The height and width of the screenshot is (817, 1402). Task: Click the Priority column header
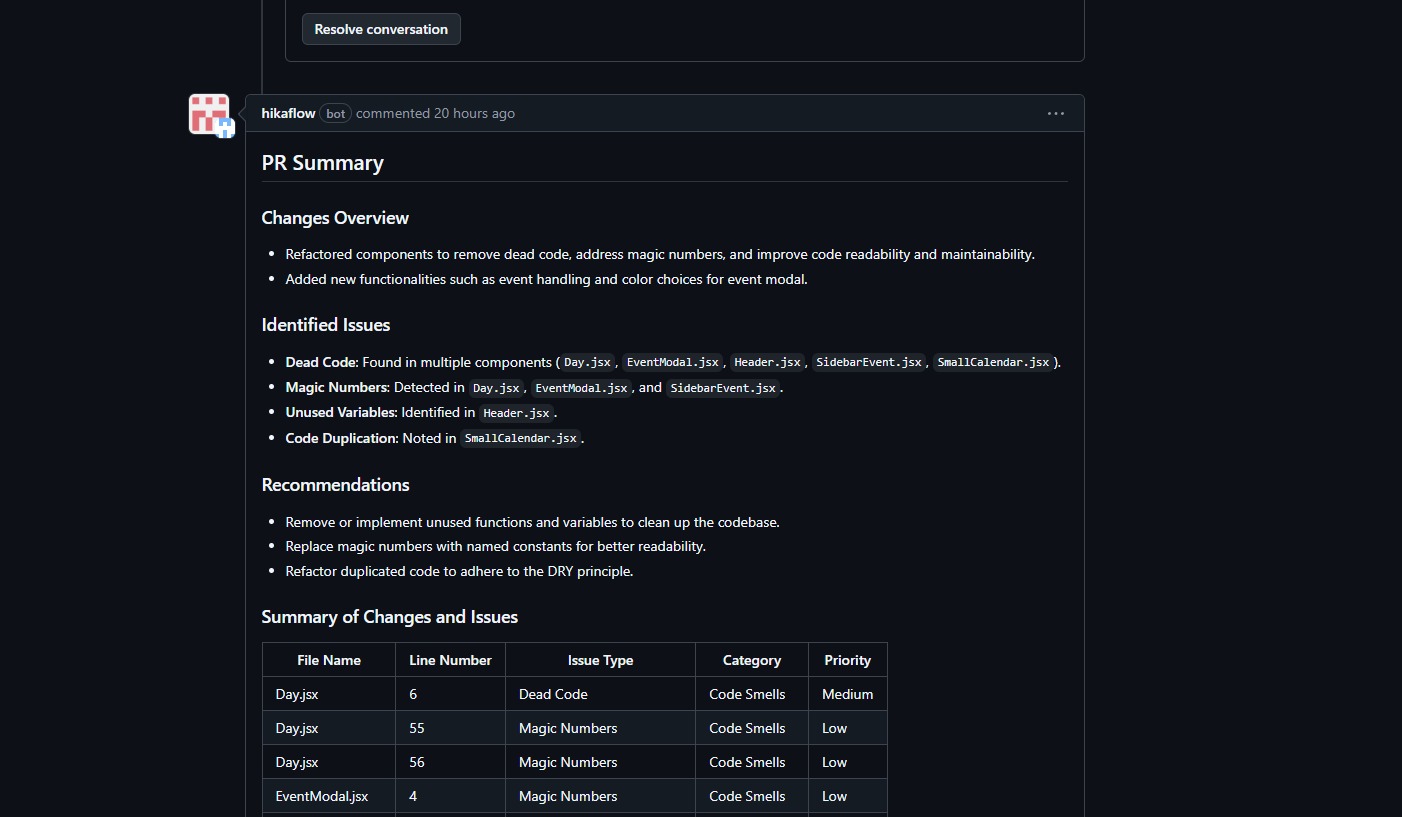pyautogui.click(x=847, y=660)
